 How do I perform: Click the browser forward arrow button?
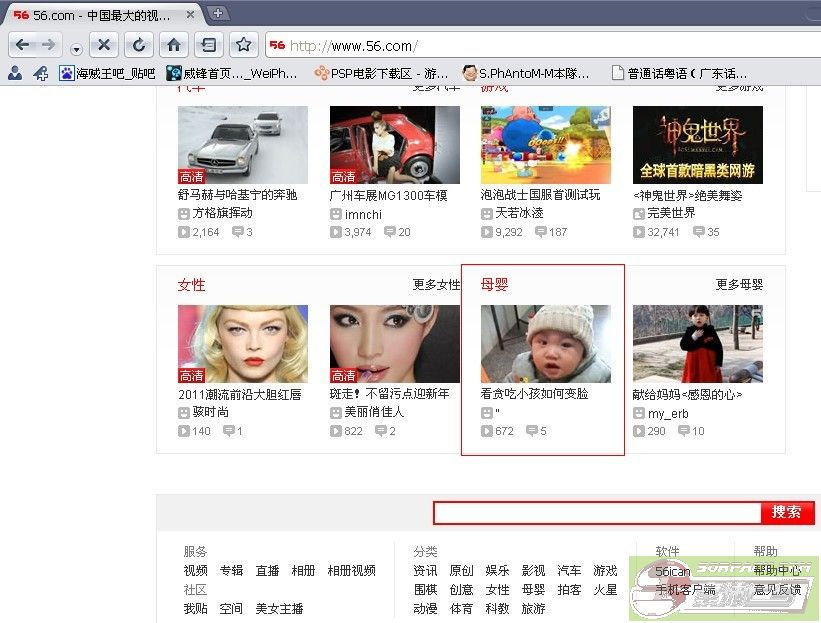click(x=49, y=45)
